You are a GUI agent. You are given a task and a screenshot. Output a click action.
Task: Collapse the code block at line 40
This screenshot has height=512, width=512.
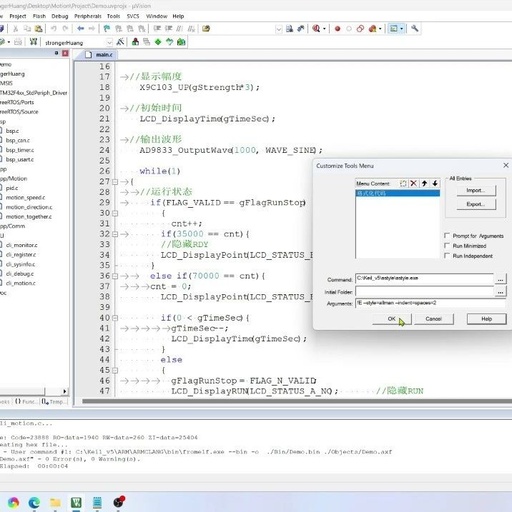pos(115,318)
